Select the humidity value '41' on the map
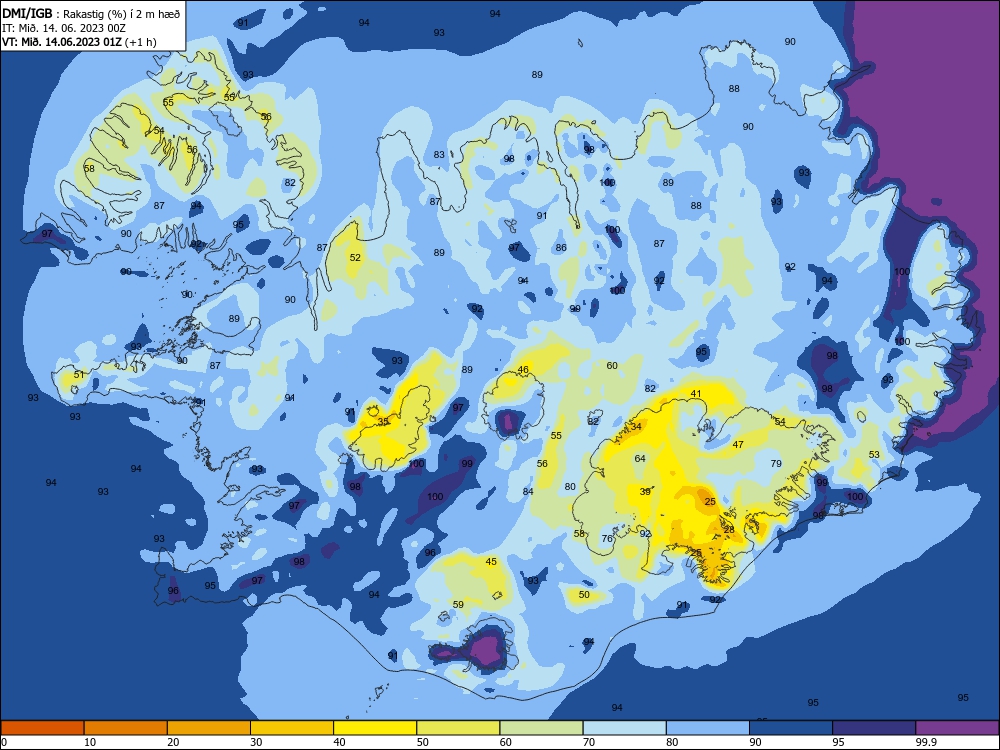The image size is (1000, 750). click(x=696, y=393)
